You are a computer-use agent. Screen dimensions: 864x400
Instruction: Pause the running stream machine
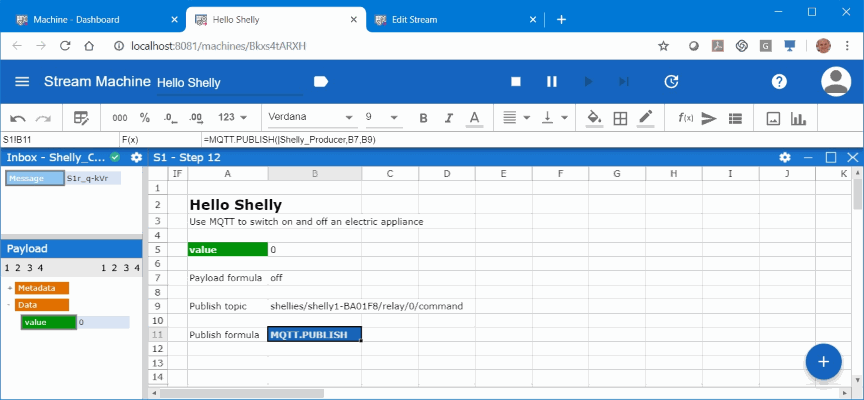click(551, 81)
